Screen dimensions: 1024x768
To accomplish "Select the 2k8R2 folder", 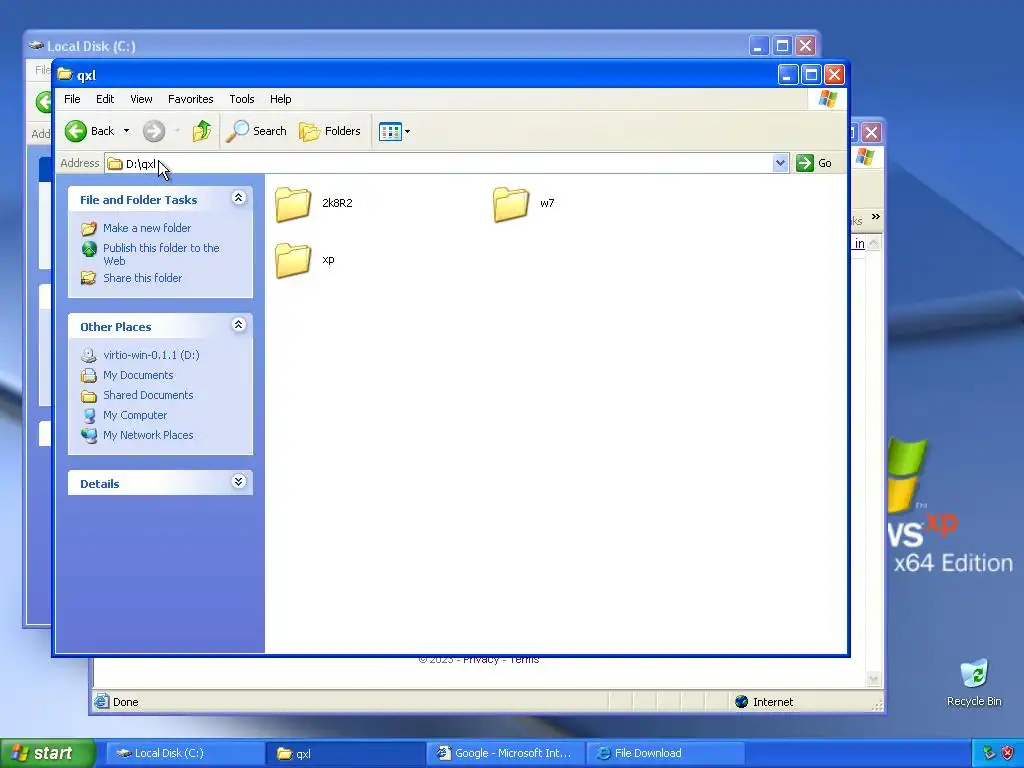I will 314,204.
